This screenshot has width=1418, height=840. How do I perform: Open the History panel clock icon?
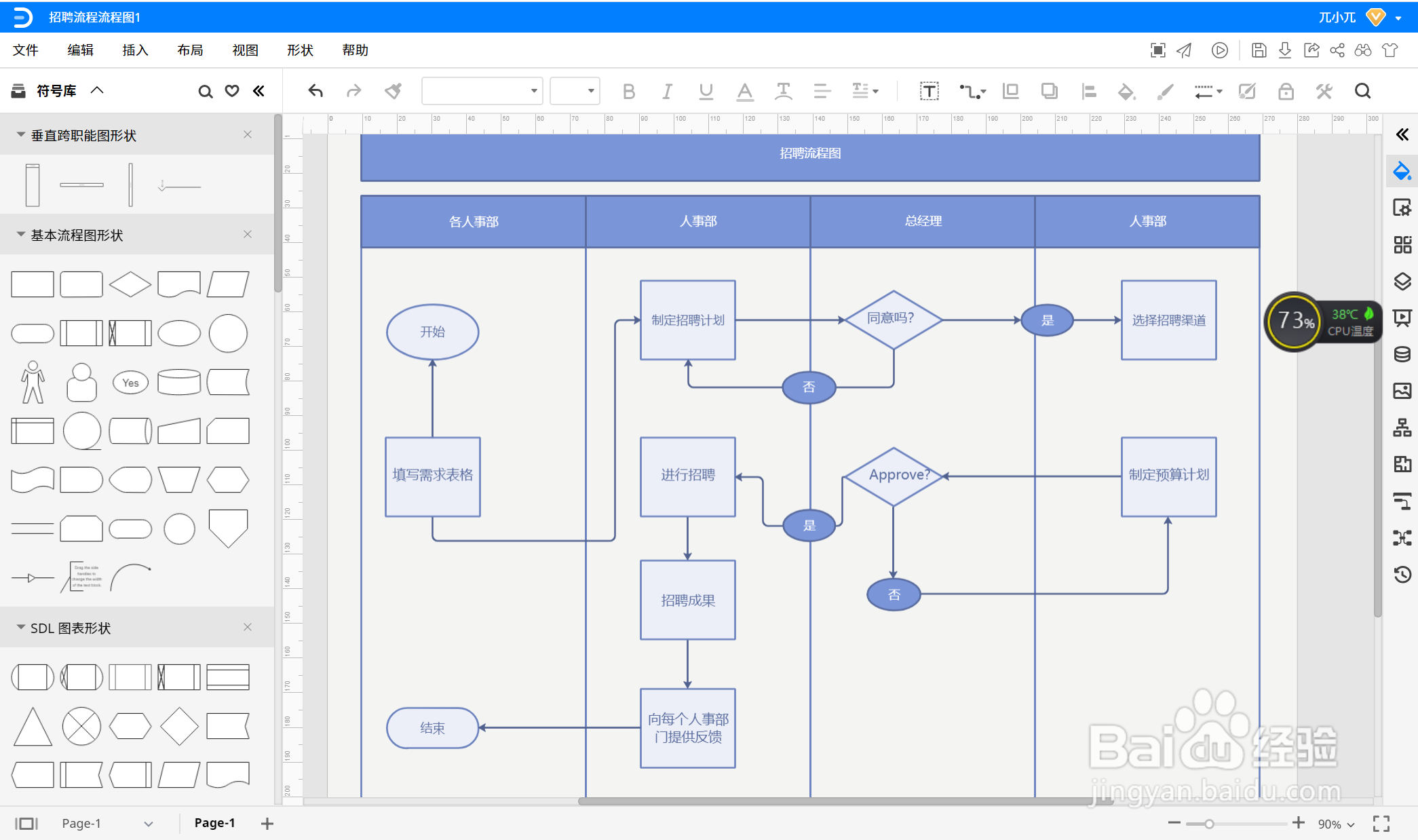(1402, 575)
